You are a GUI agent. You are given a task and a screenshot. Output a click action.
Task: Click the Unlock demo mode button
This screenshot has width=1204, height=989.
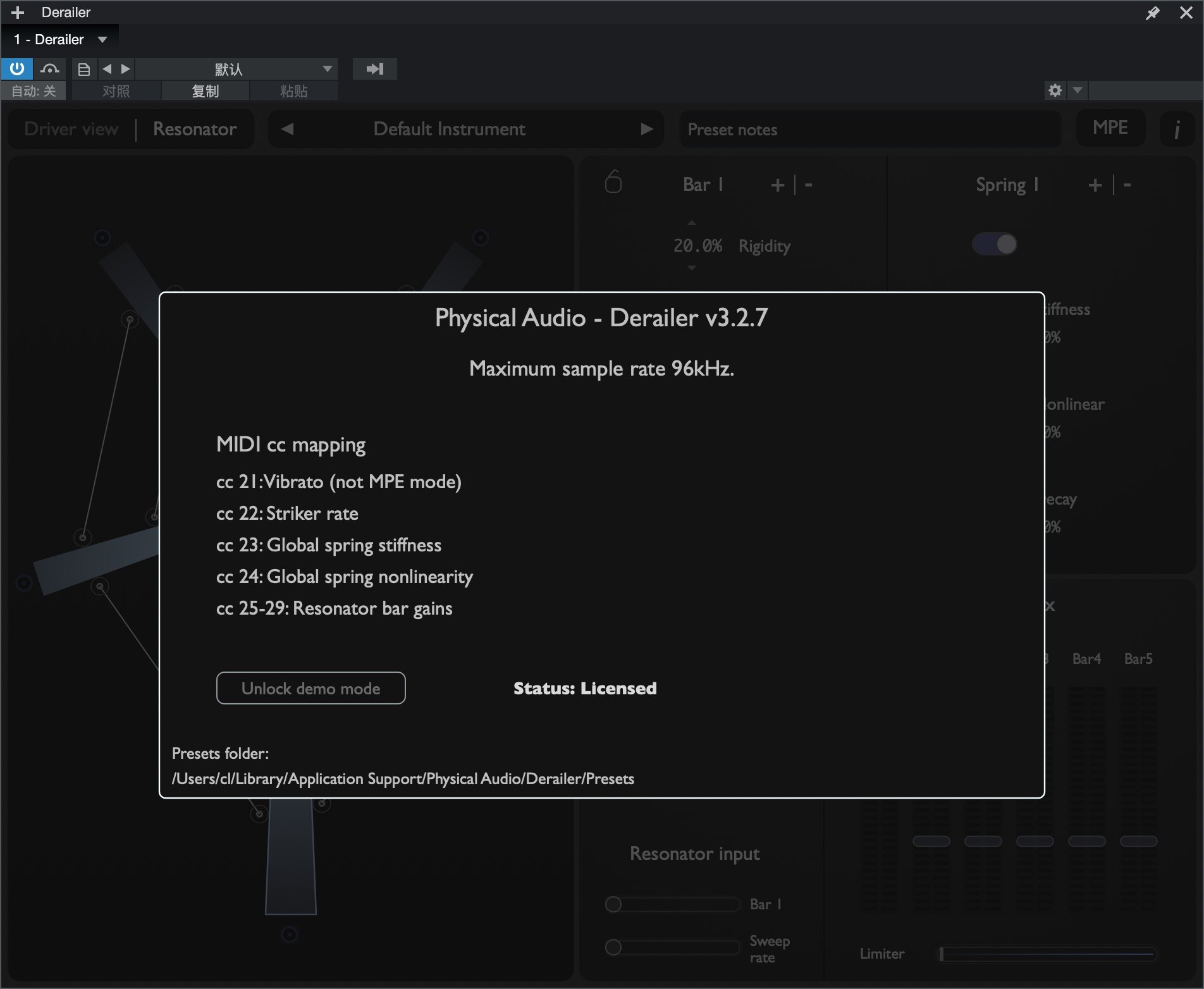point(310,688)
